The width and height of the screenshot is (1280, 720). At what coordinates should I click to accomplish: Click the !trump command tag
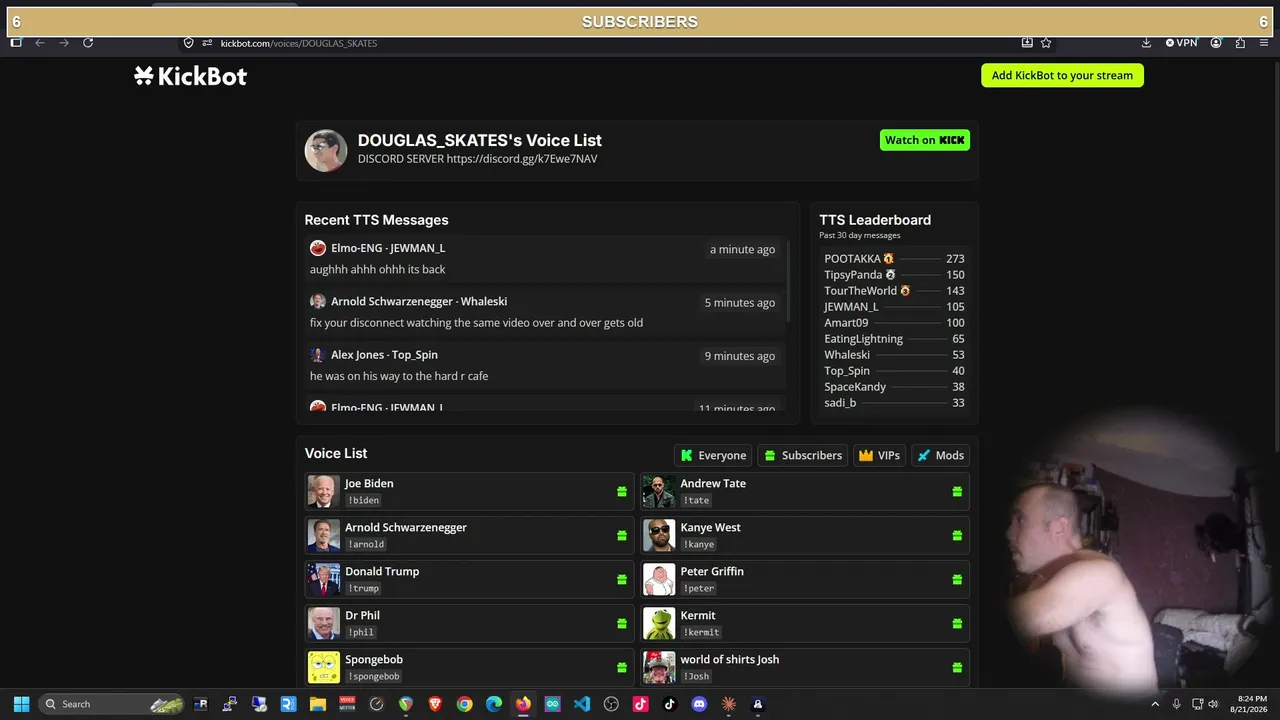[364, 588]
